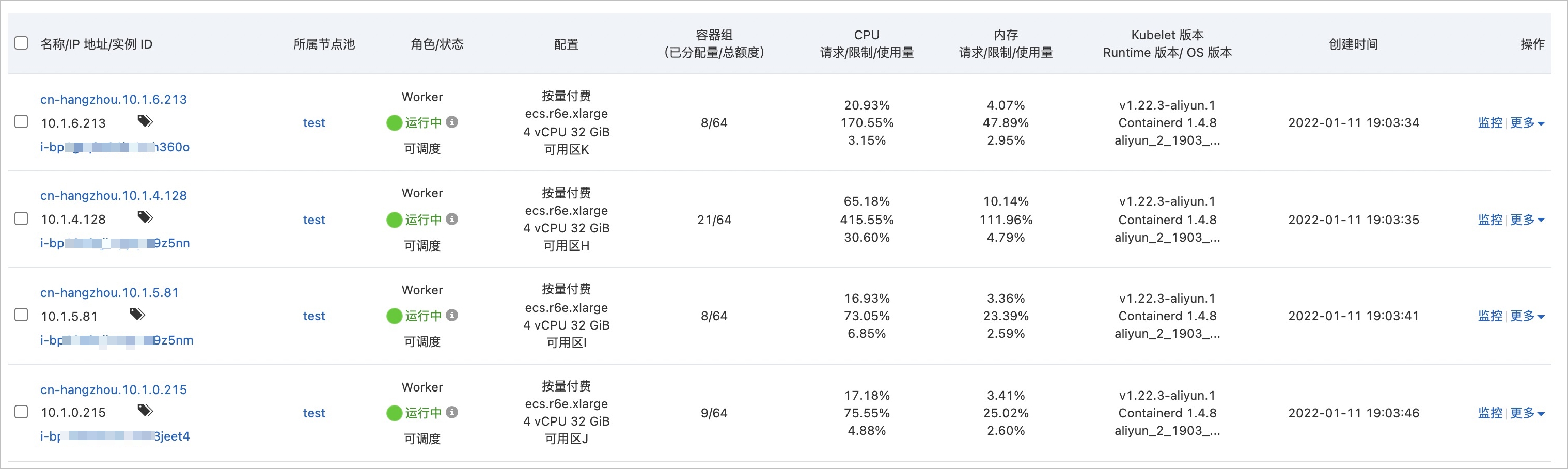The image size is (1568, 469).
Task: Click the 创建时间 column header
Action: [x=1354, y=43]
